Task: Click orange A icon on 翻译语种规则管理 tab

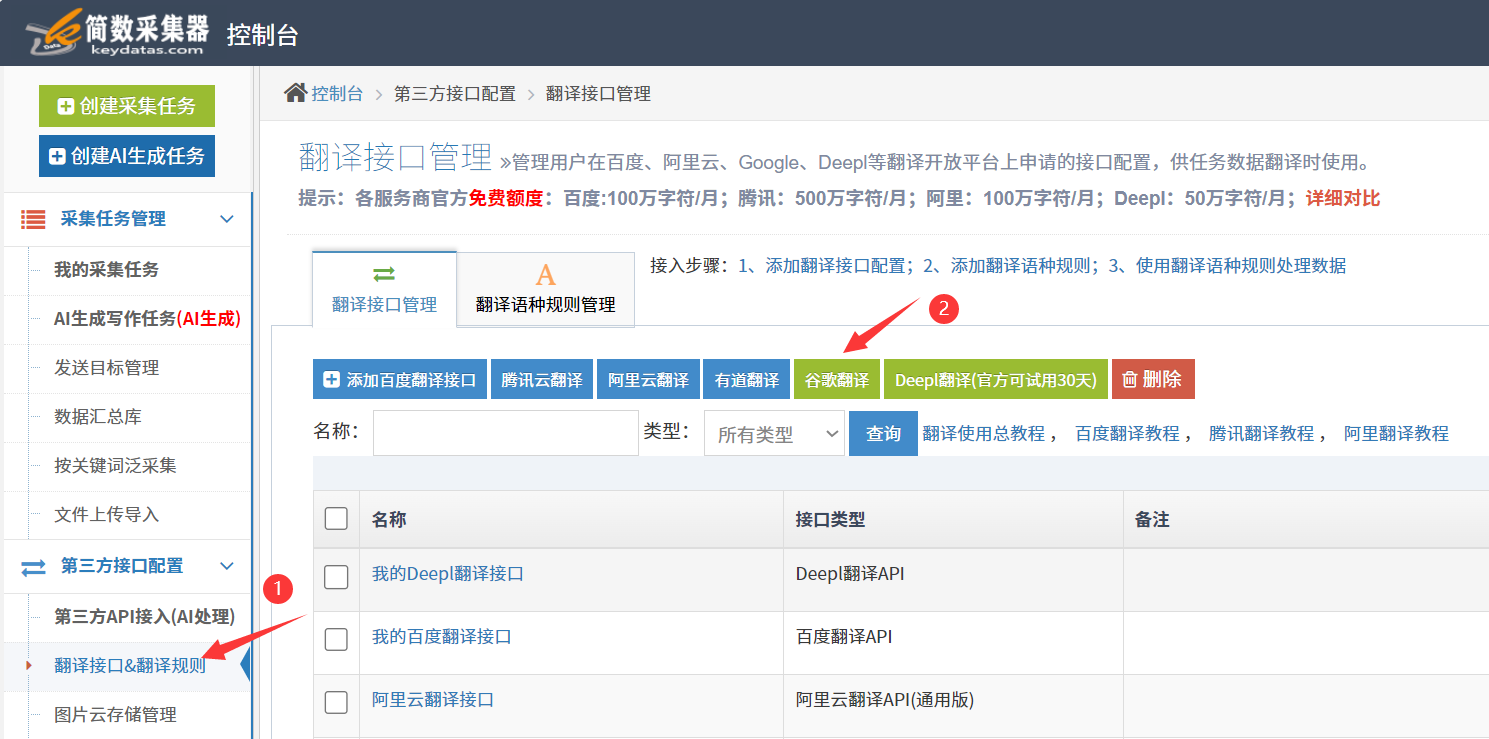Action: 545,275
